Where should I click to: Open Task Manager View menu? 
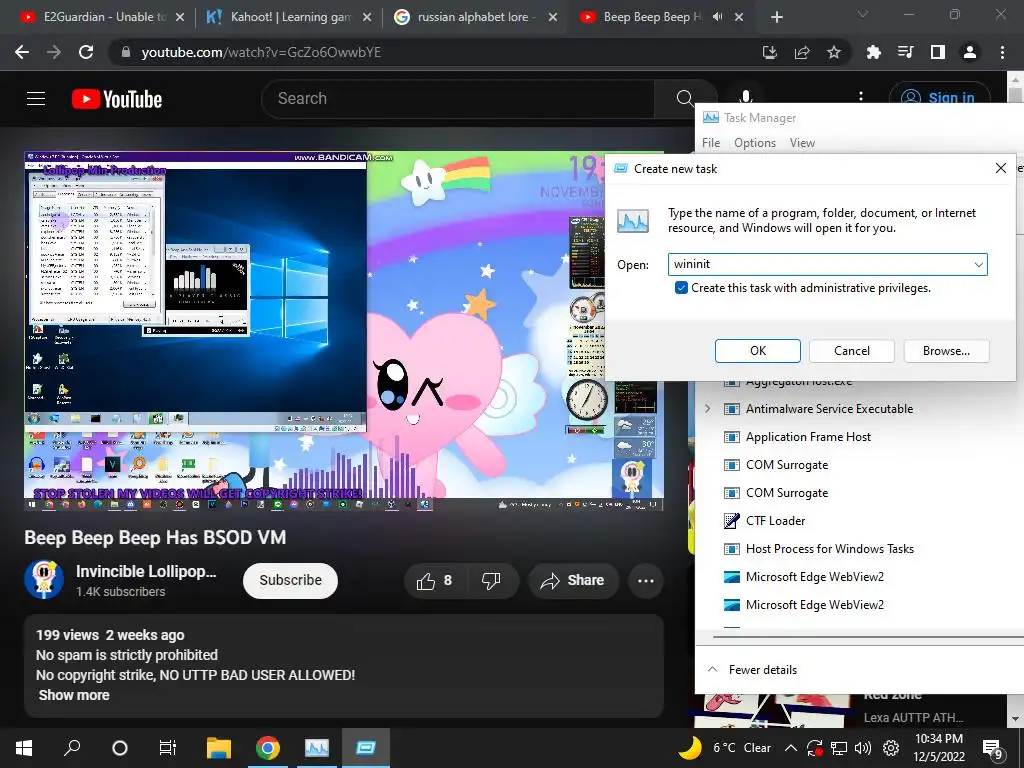(x=802, y=143)
